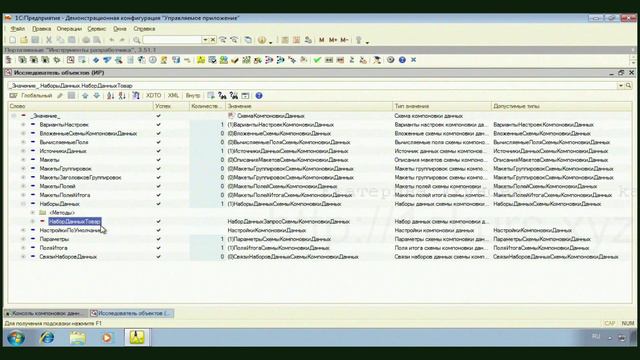Click magnifier button at end of path field
Image resolution: width=640 pixels, height=360 pixels.
(629, 86)
